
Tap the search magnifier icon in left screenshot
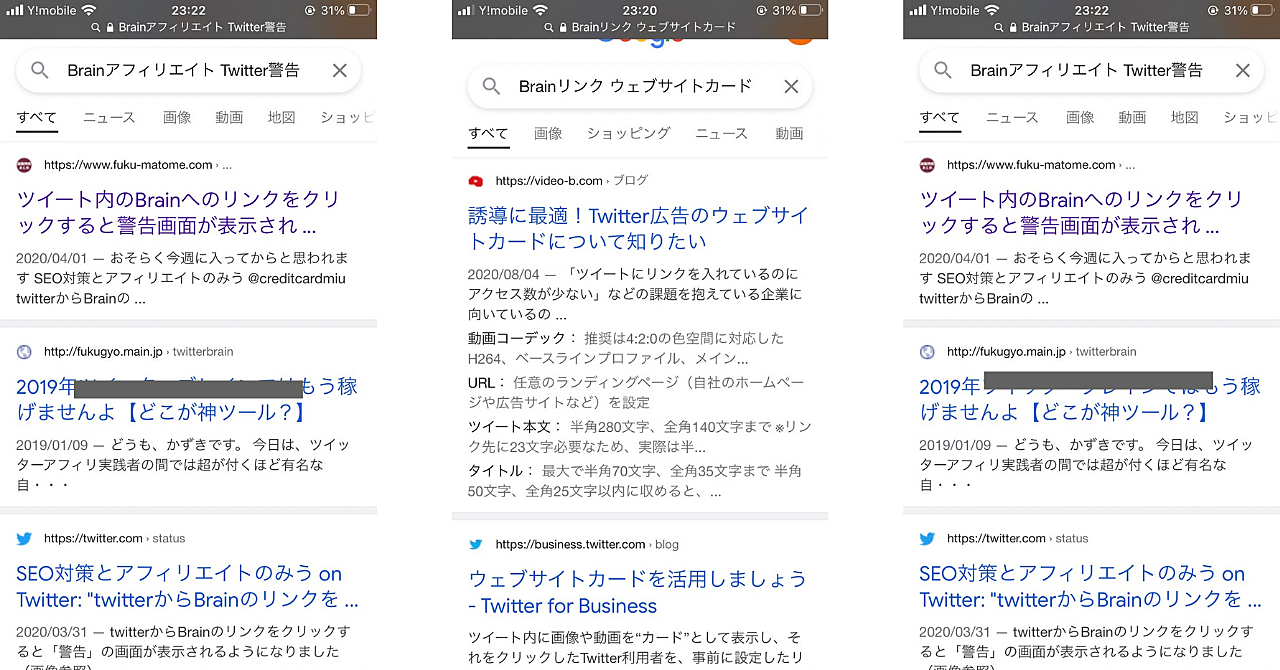pos(40,70)
